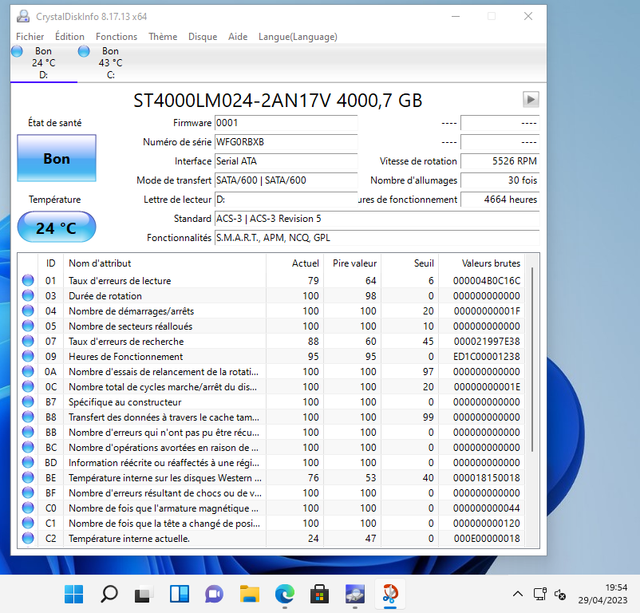Select row Spécifique au constructeur
The image size is (640, 613).
271,402
